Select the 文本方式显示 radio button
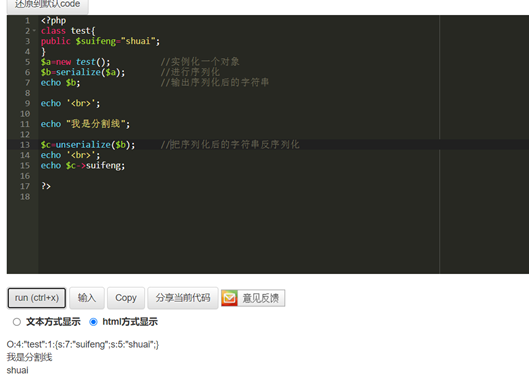 (x=17, y=322)
